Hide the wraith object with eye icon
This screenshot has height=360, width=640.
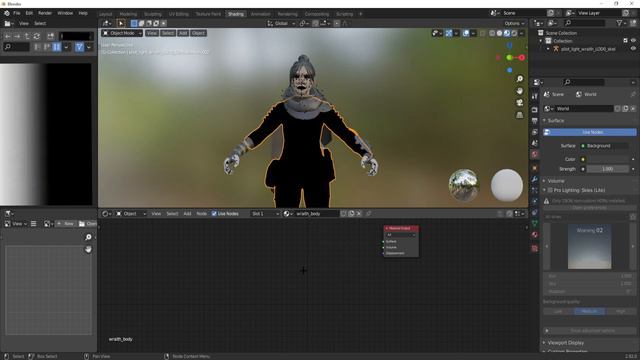click(633, 49)
